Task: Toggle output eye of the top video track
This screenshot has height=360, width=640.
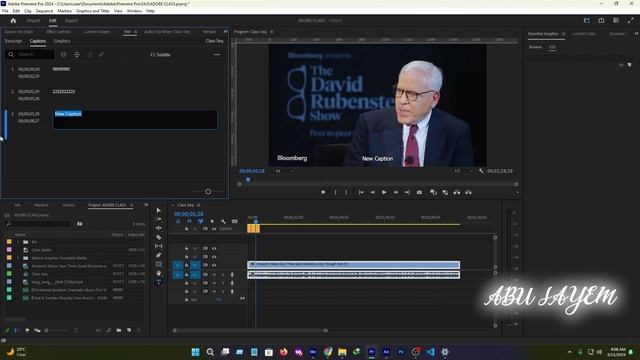Action: tap(214, 248)
